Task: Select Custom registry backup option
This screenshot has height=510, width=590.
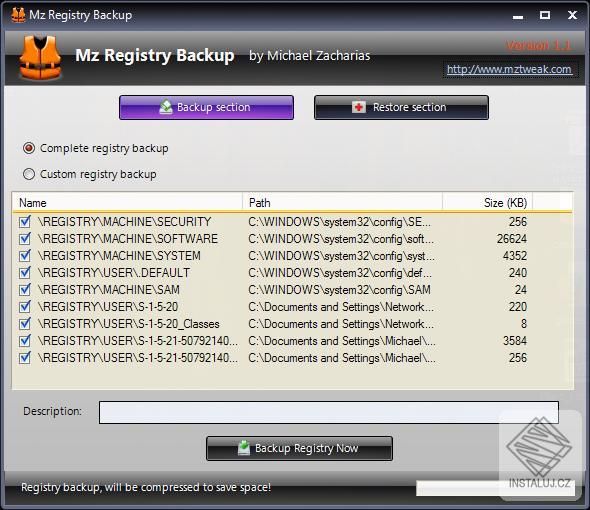Action: 29,174
